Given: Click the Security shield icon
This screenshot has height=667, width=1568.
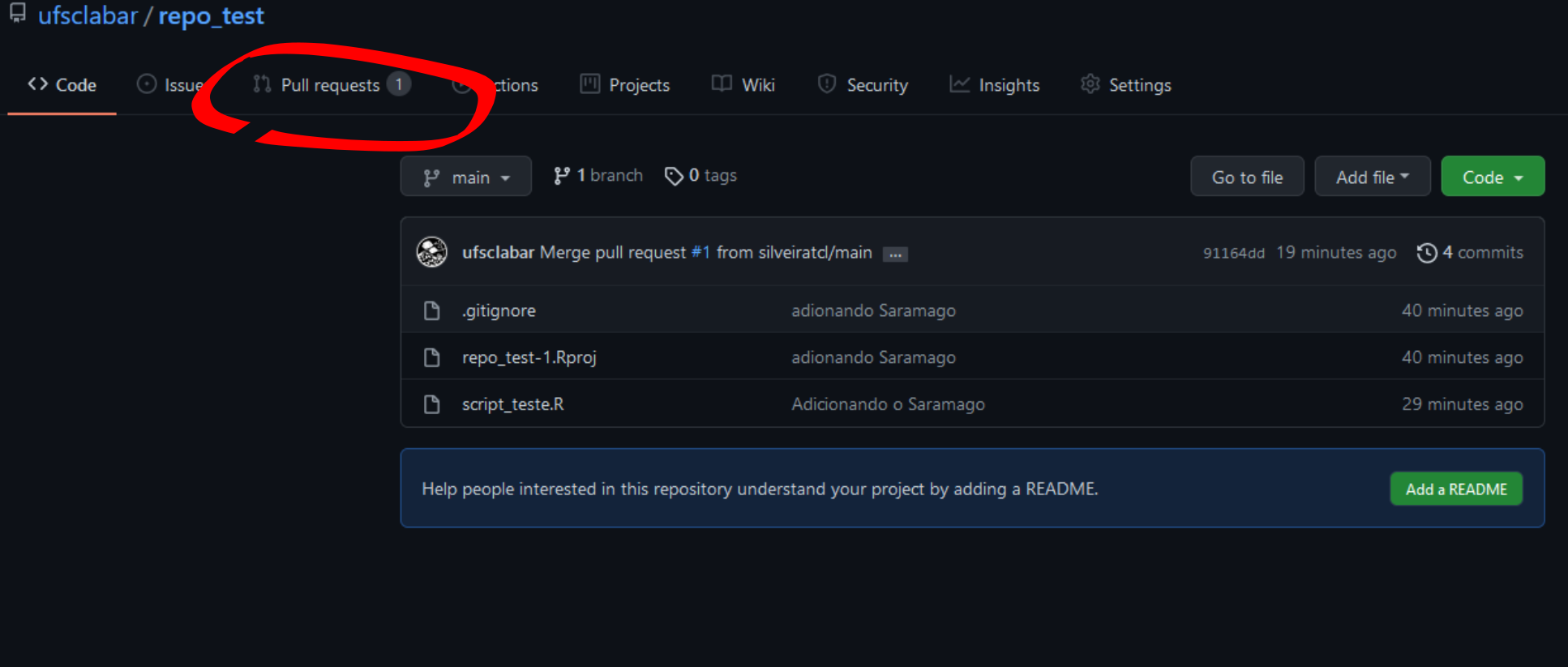Looking at the screenshot, I should click(x=827, y=83).
